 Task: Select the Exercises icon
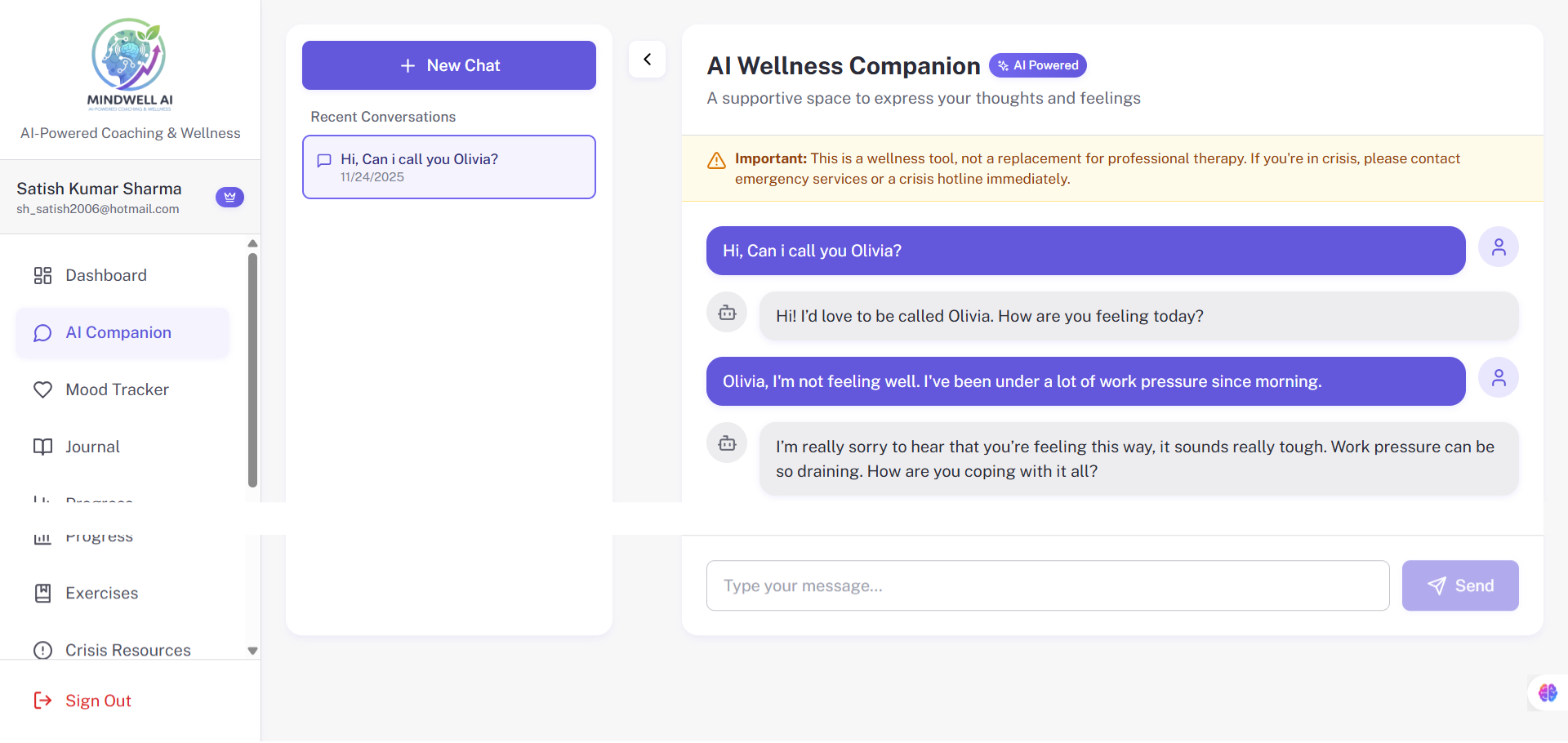tap(43, 593)
